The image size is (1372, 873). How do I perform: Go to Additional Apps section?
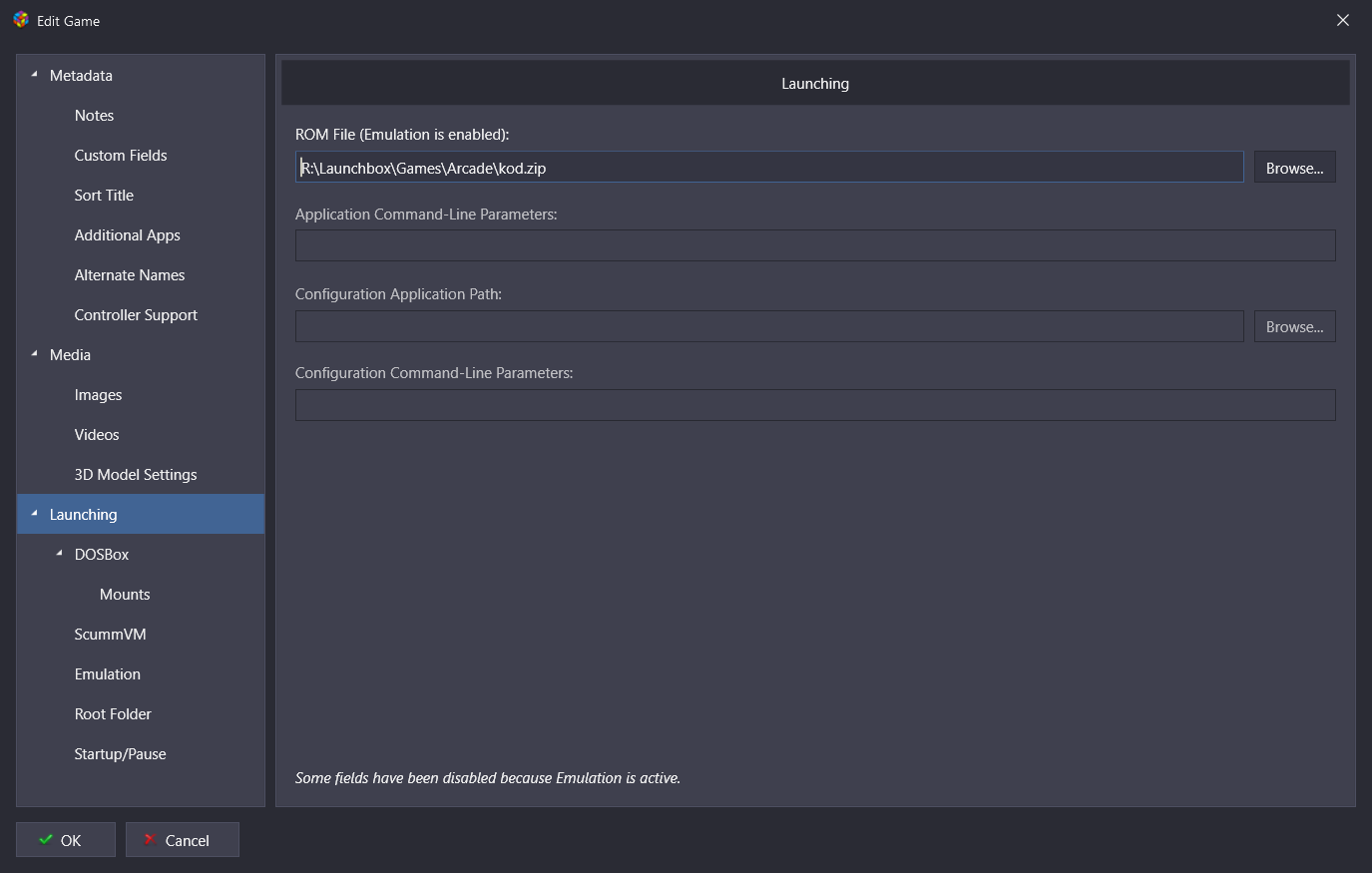coord(128,235)
